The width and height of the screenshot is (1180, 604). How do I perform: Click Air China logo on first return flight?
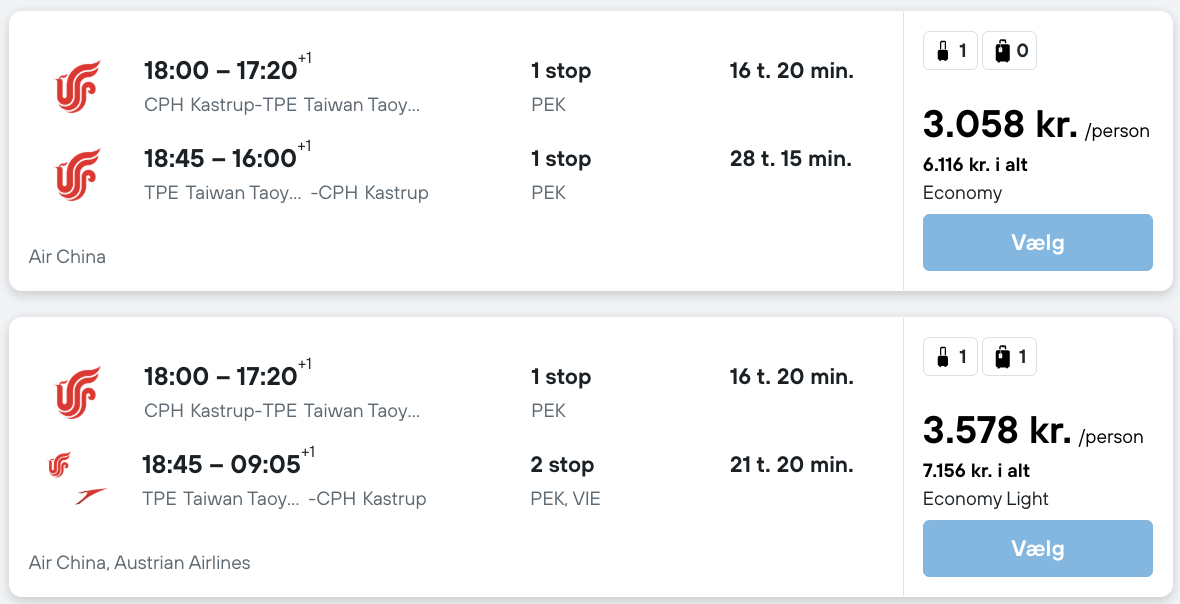click(77, 175)
